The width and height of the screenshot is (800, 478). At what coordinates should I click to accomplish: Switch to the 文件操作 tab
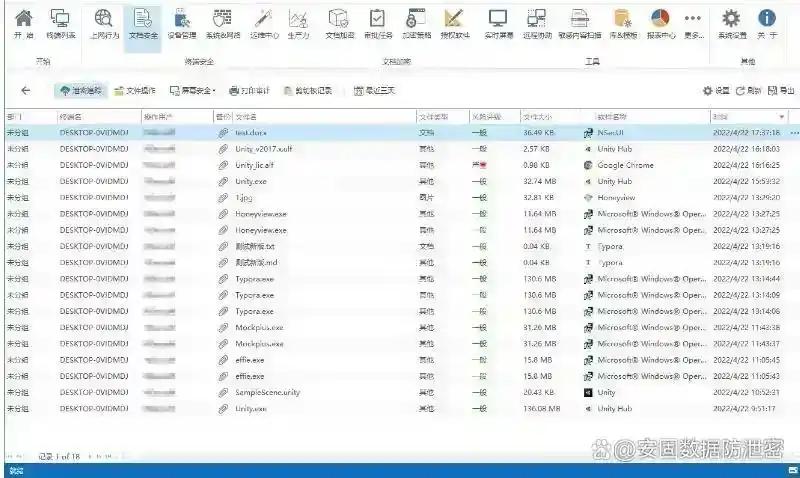[x=135, y=91]
